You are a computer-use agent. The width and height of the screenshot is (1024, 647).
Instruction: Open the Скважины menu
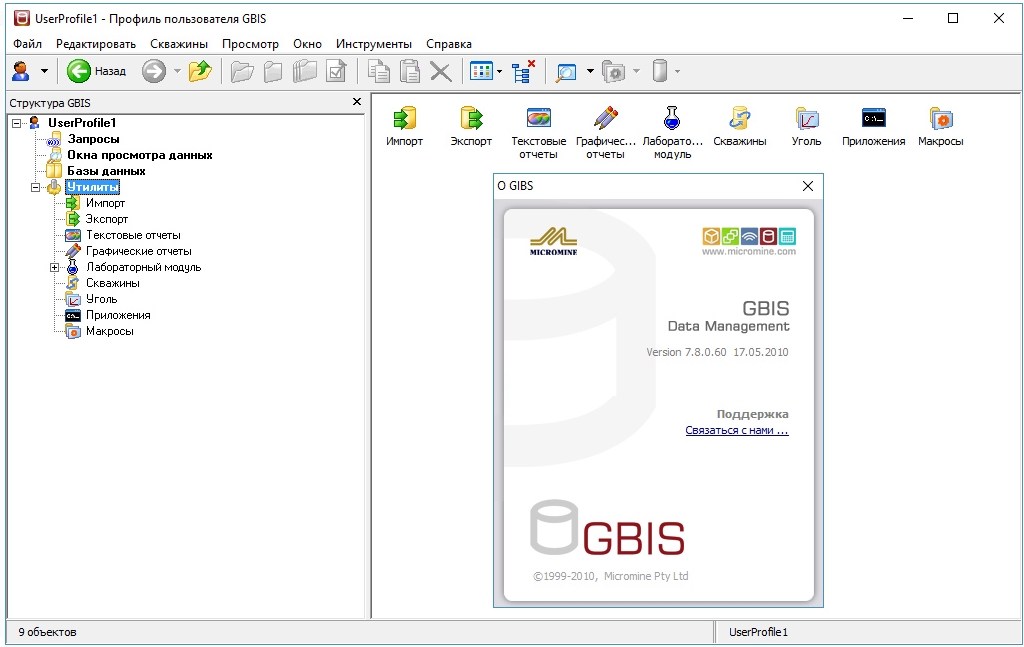pyautogui.click(x=179, y=44)
